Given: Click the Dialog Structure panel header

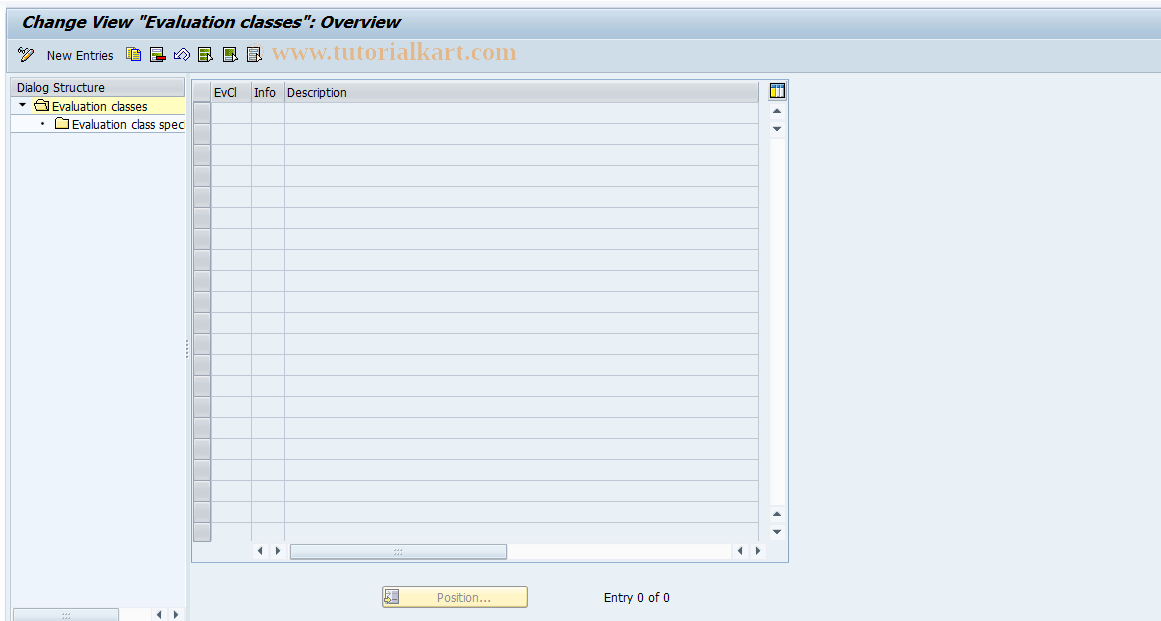Looking at the screenshot, I should pyautogui.click(x=98, y=87).
